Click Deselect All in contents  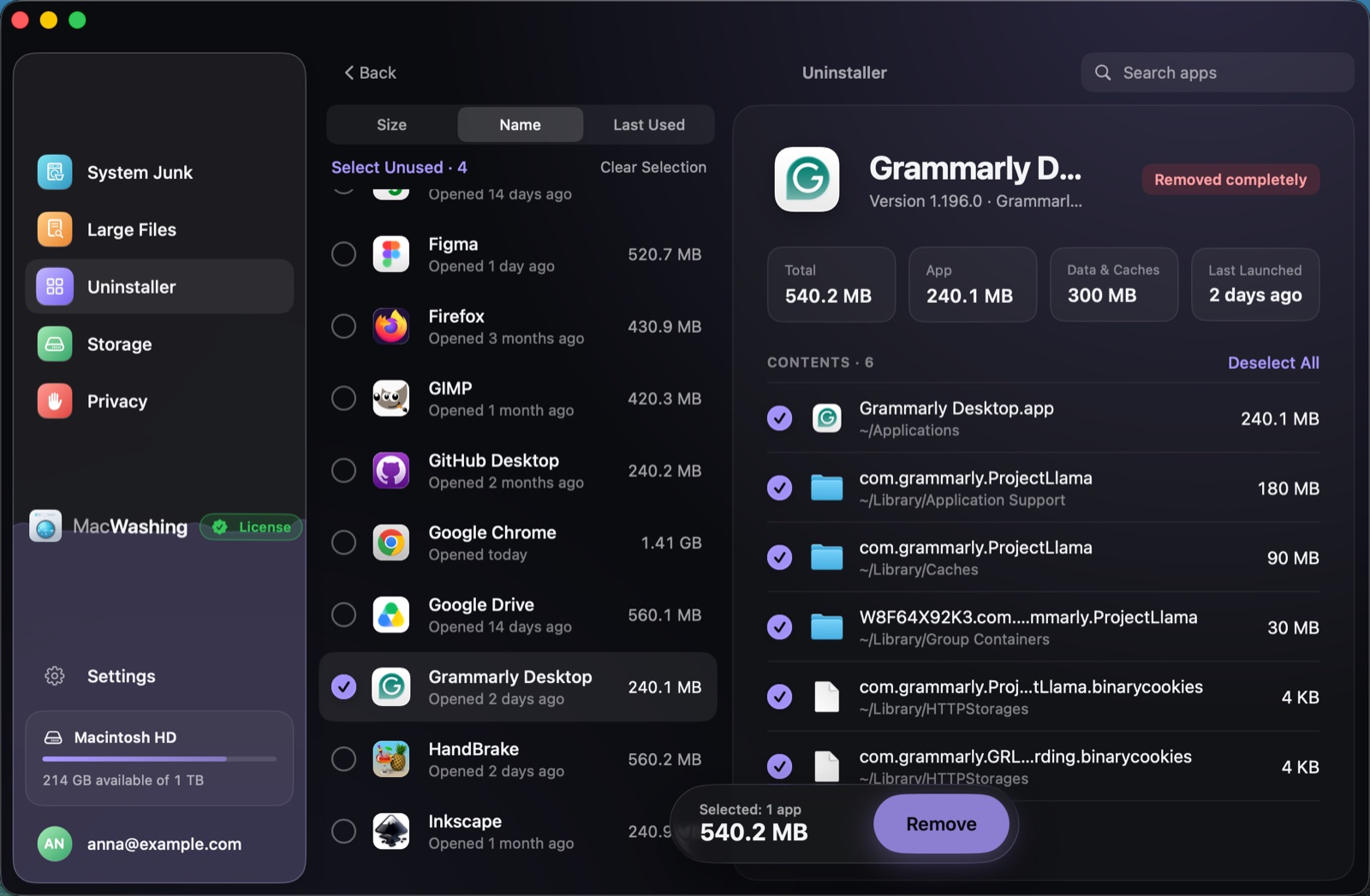coord(1273,363)
